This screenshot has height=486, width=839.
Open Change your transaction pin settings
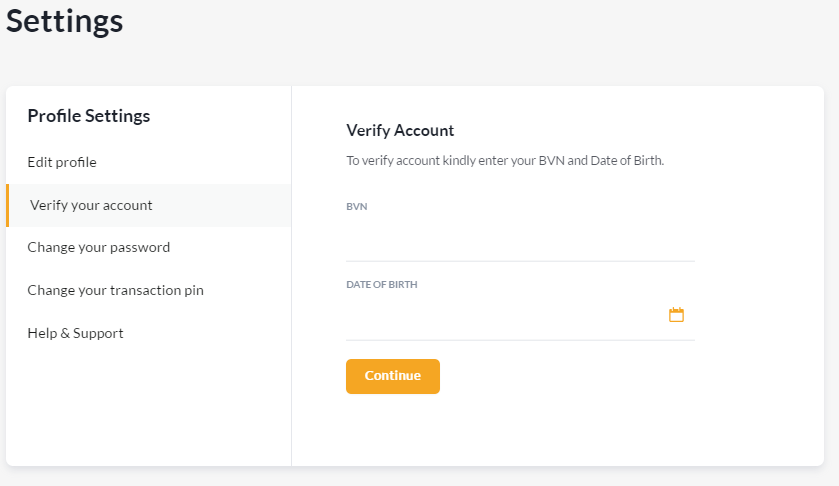click(x=115, y=290)
